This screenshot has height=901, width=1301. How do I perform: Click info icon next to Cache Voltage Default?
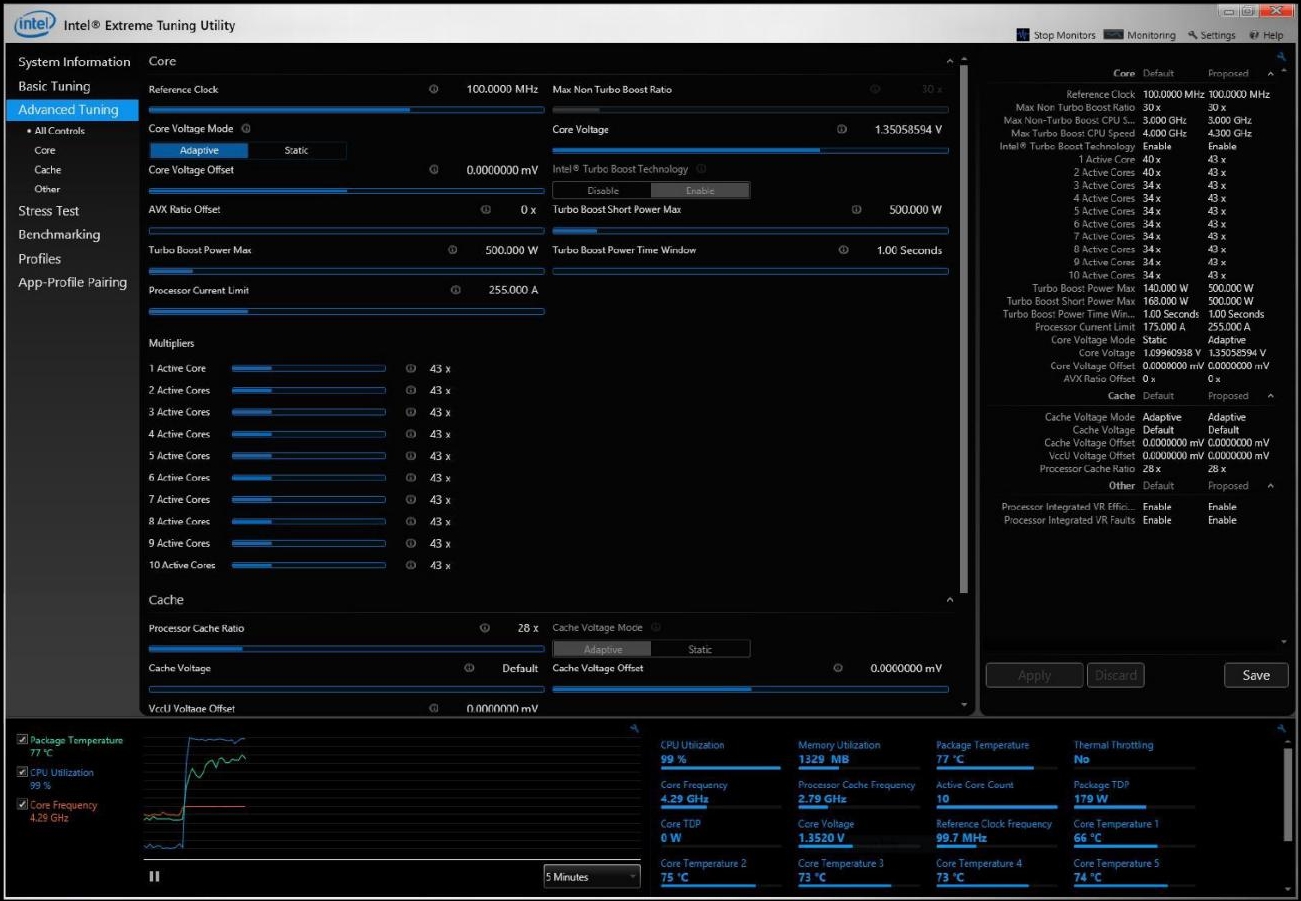pos(468,668)
